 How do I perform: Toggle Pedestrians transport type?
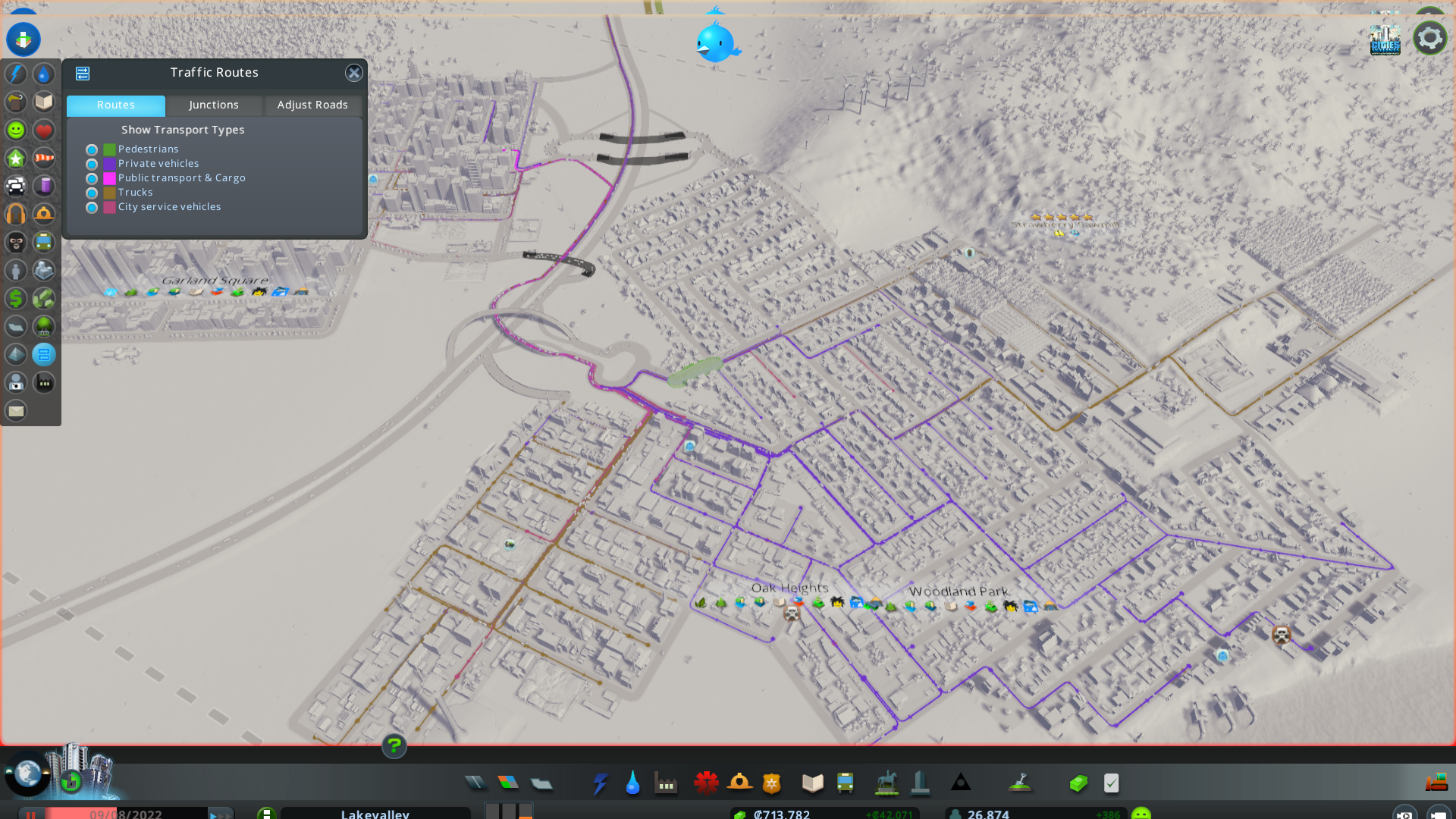[x=92, y=150]
